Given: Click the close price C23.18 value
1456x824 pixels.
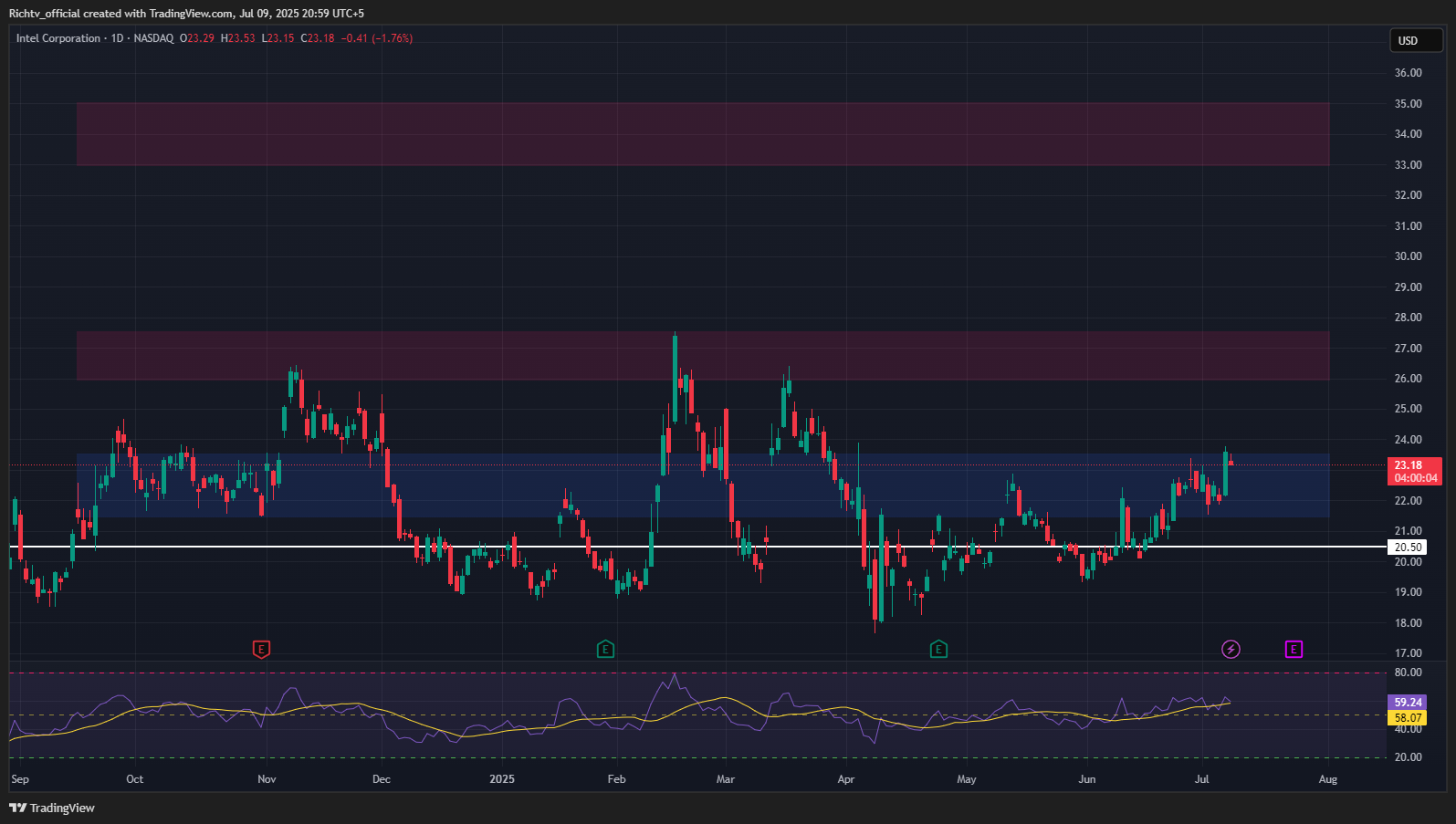Looking at the screenshot, I should coord(318,38).
